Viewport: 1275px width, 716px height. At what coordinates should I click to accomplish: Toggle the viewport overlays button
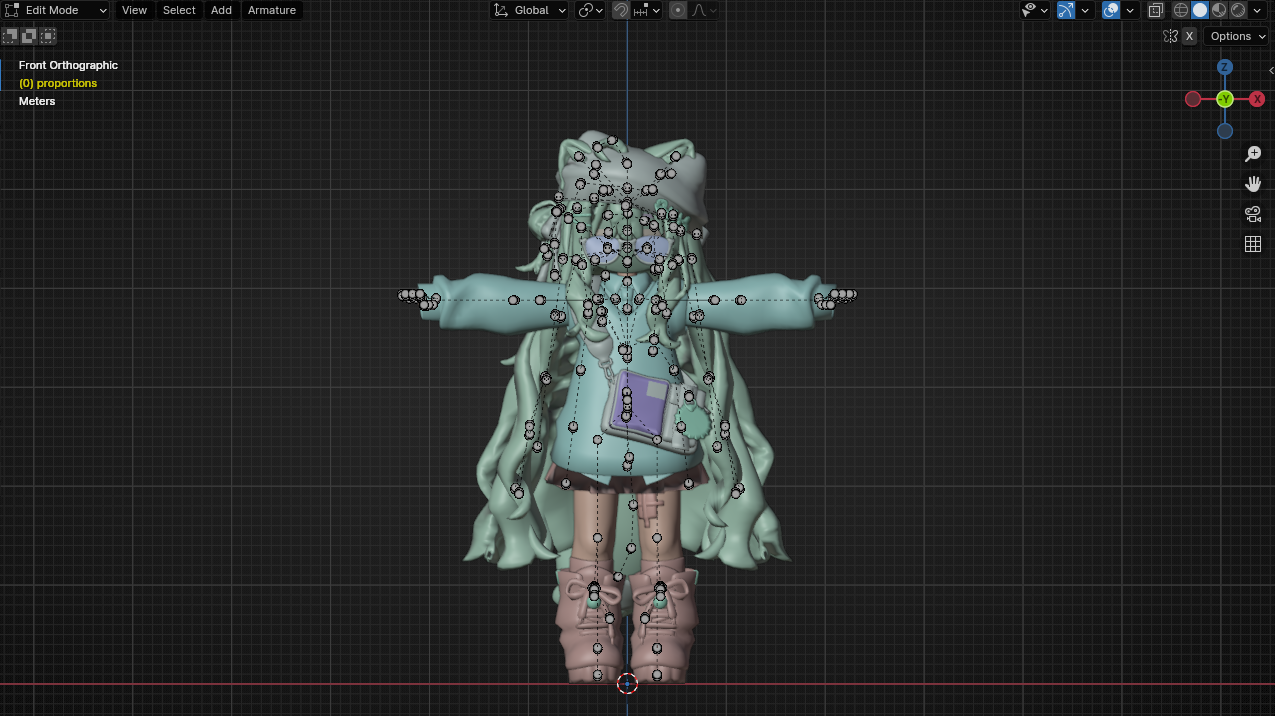1111,10
